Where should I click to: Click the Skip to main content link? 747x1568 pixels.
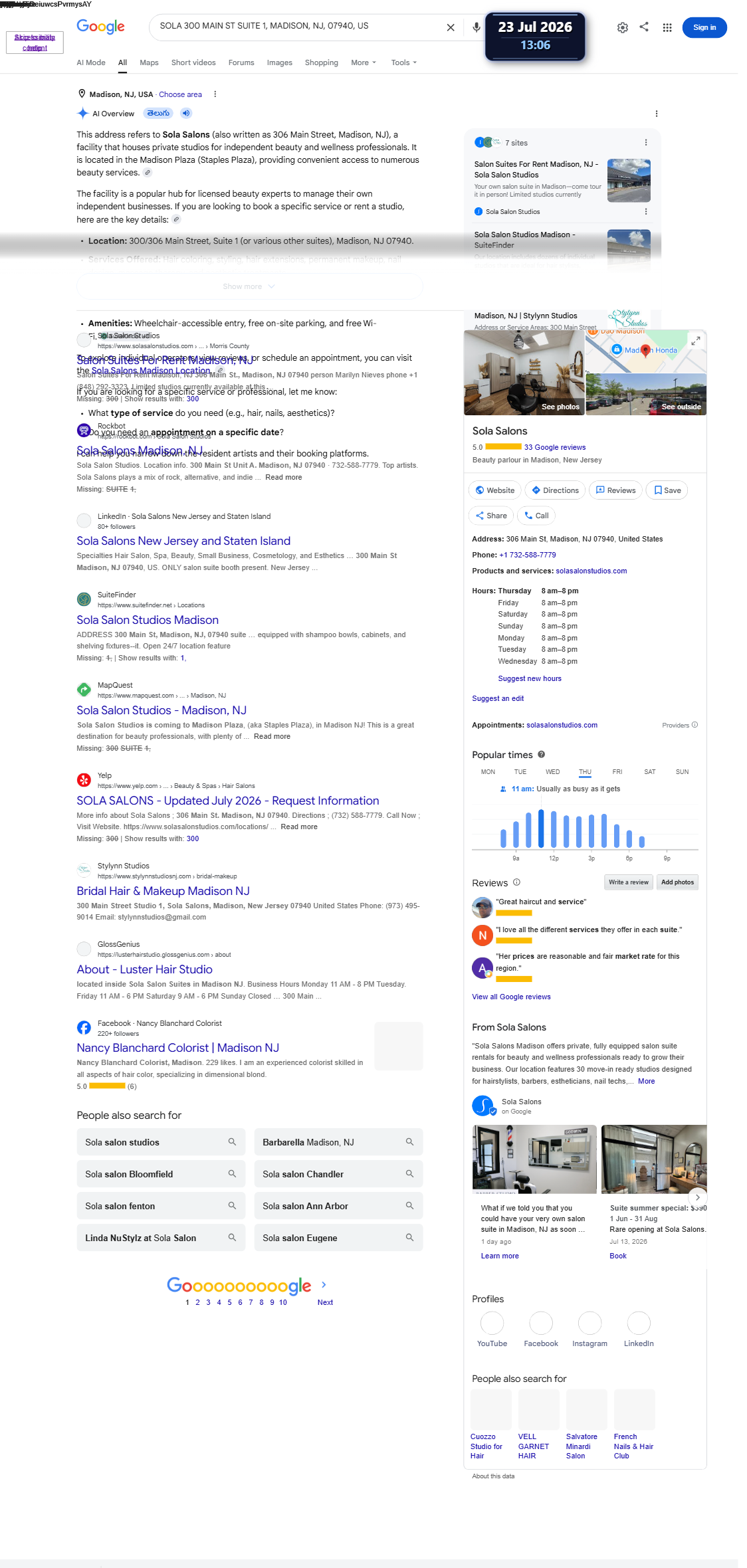35,43
